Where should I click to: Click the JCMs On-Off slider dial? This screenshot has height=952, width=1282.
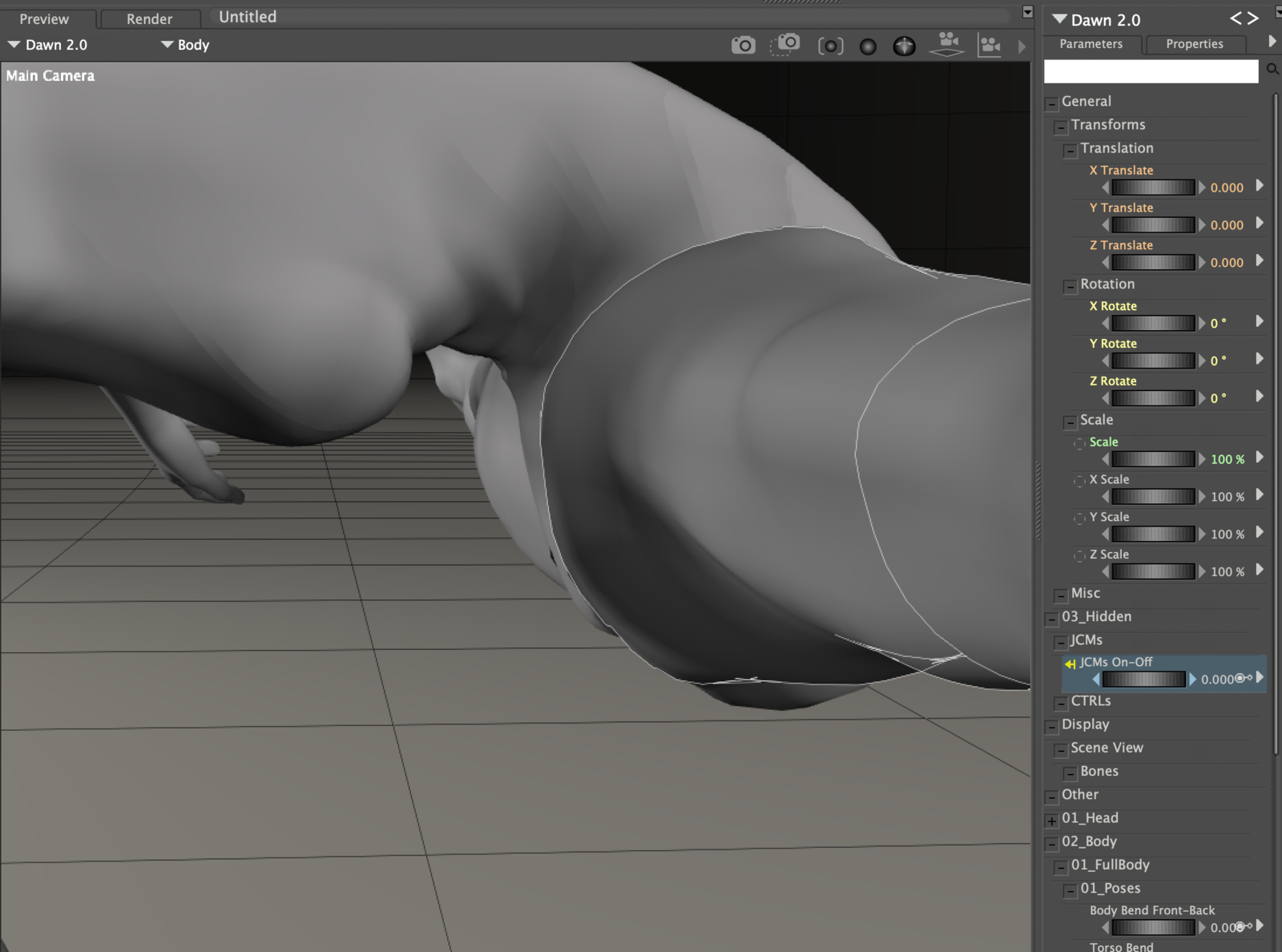click(1144, 680)
